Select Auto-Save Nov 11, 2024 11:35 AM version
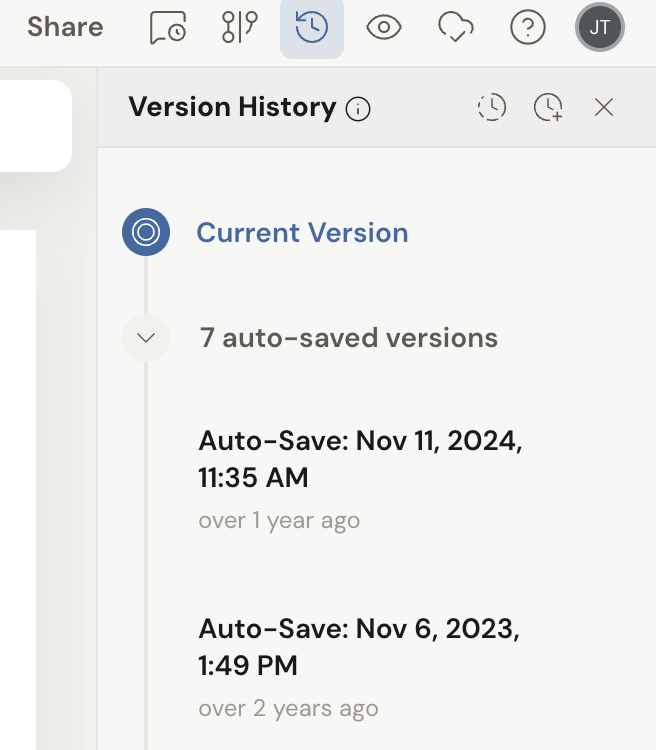The height and width of the screenshot is (750, 656). click(360, 459)
